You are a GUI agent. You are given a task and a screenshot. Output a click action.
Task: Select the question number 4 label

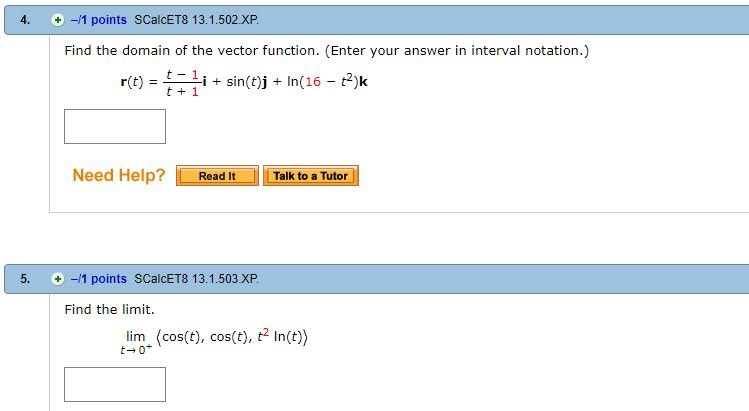[25, 21]
